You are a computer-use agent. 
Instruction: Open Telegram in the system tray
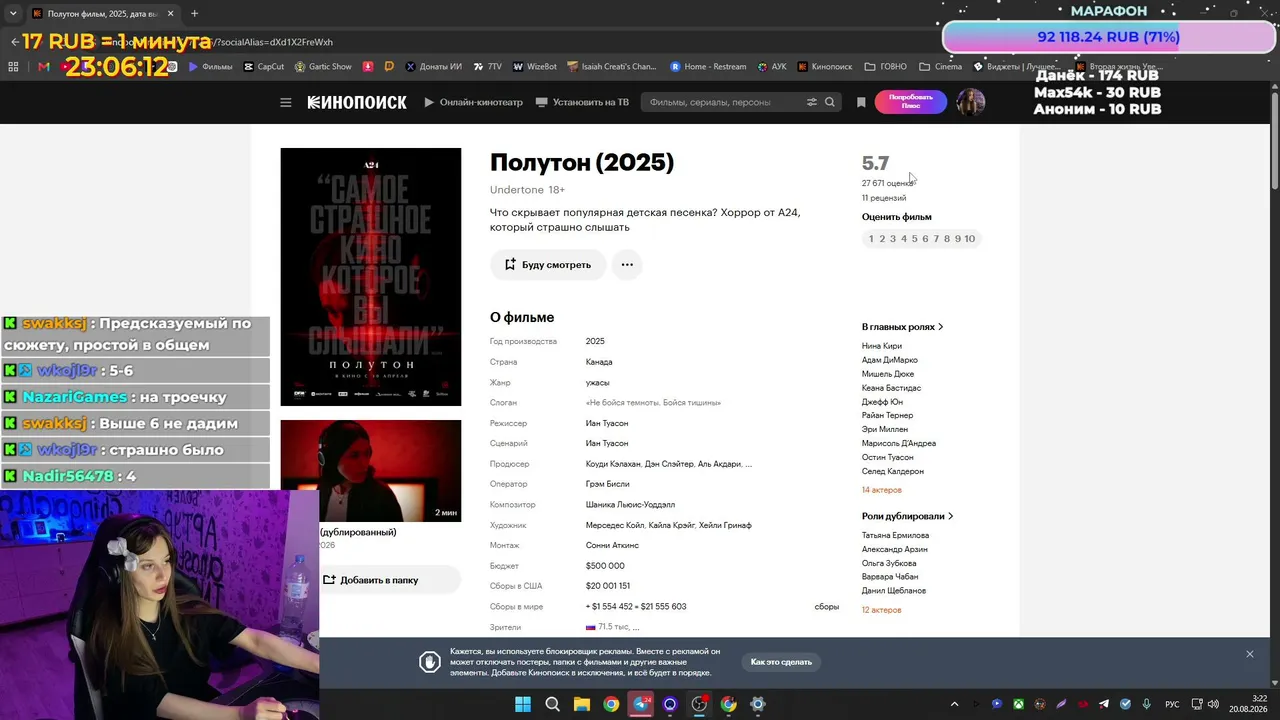point(1104,704)
